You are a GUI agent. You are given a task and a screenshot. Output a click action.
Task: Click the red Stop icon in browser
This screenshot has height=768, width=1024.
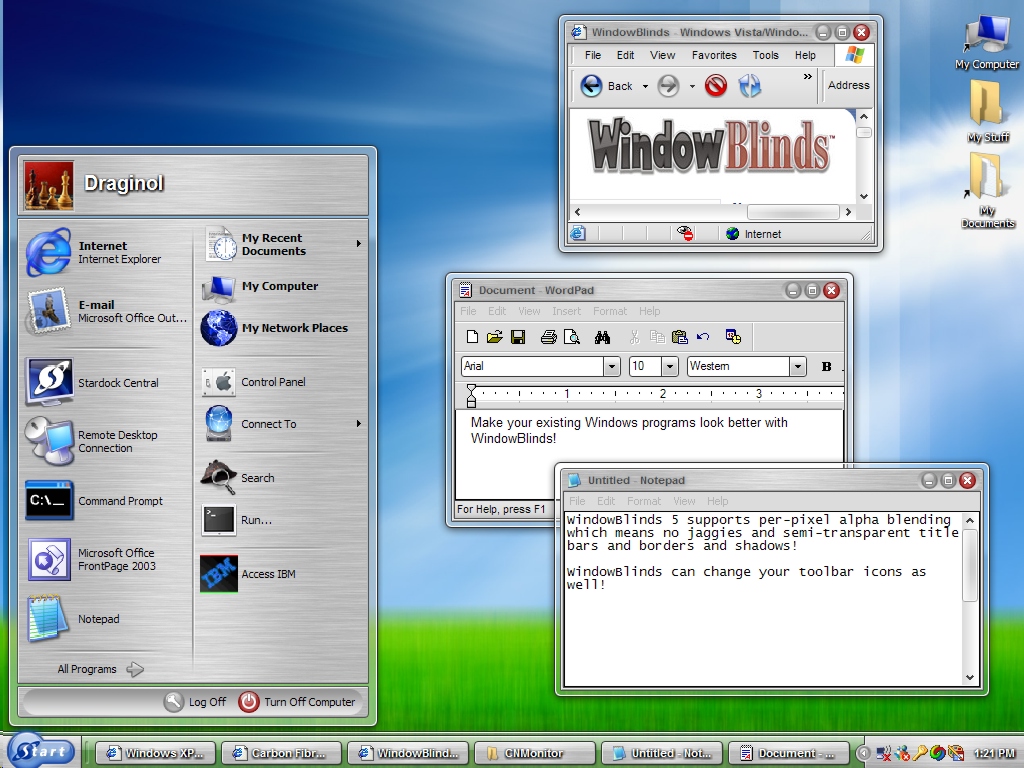click(716, 86)
